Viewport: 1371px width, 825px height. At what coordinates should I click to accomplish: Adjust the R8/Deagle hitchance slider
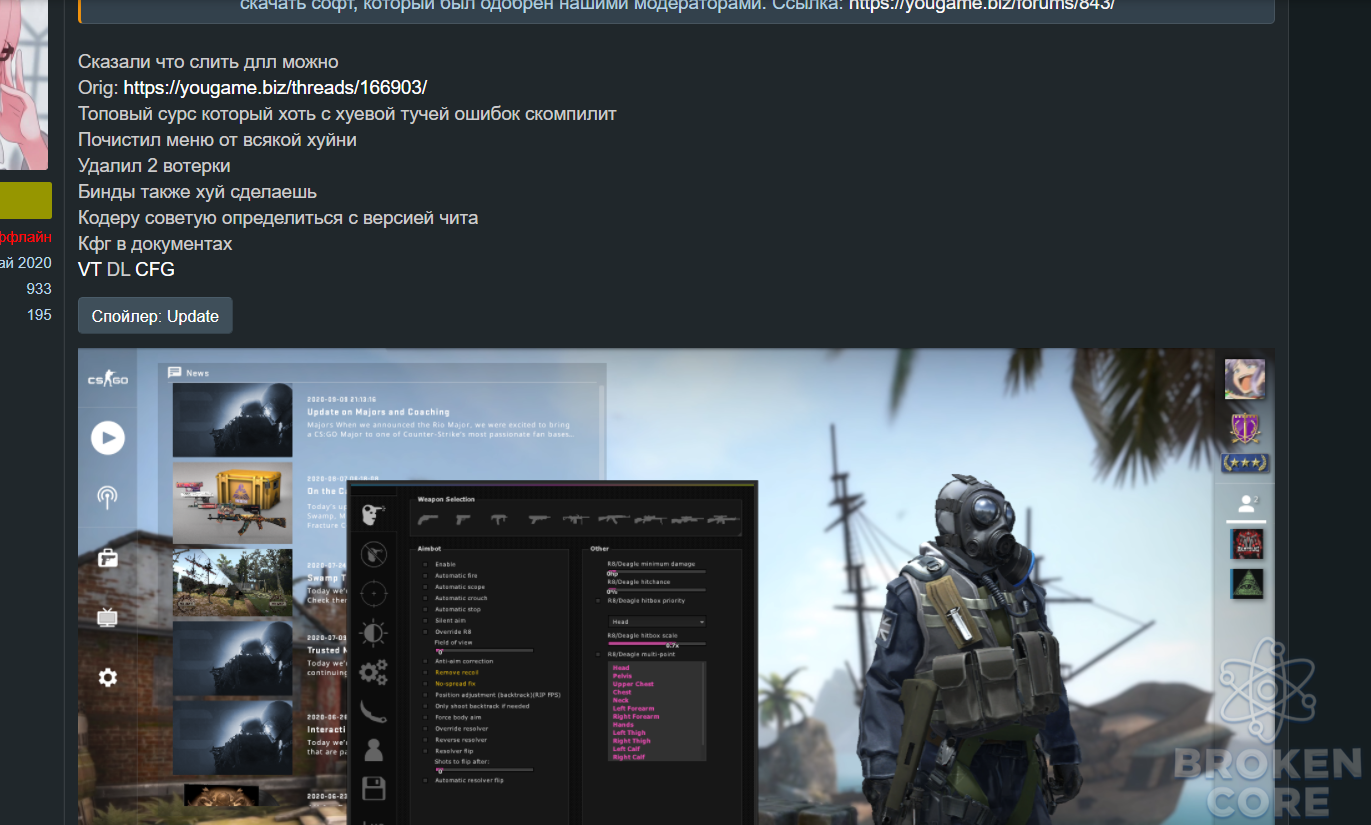tap(657, 589)
